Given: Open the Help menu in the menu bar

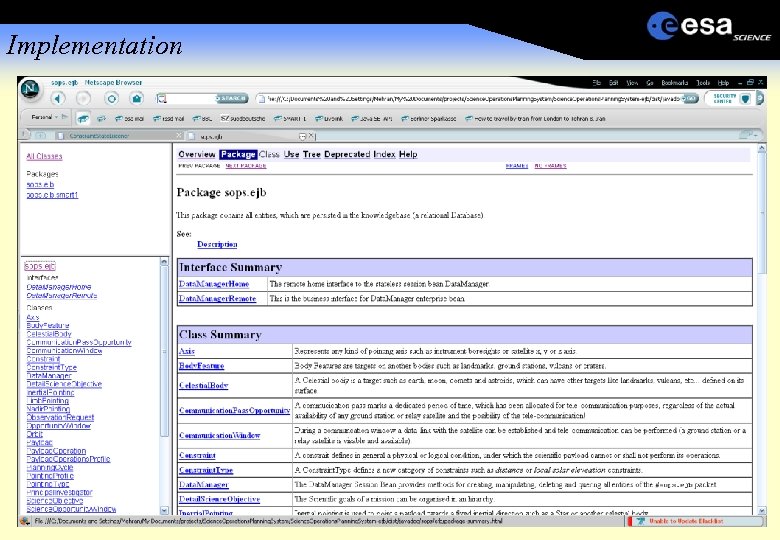Looking at the screenshot, I should pos(723,83).
